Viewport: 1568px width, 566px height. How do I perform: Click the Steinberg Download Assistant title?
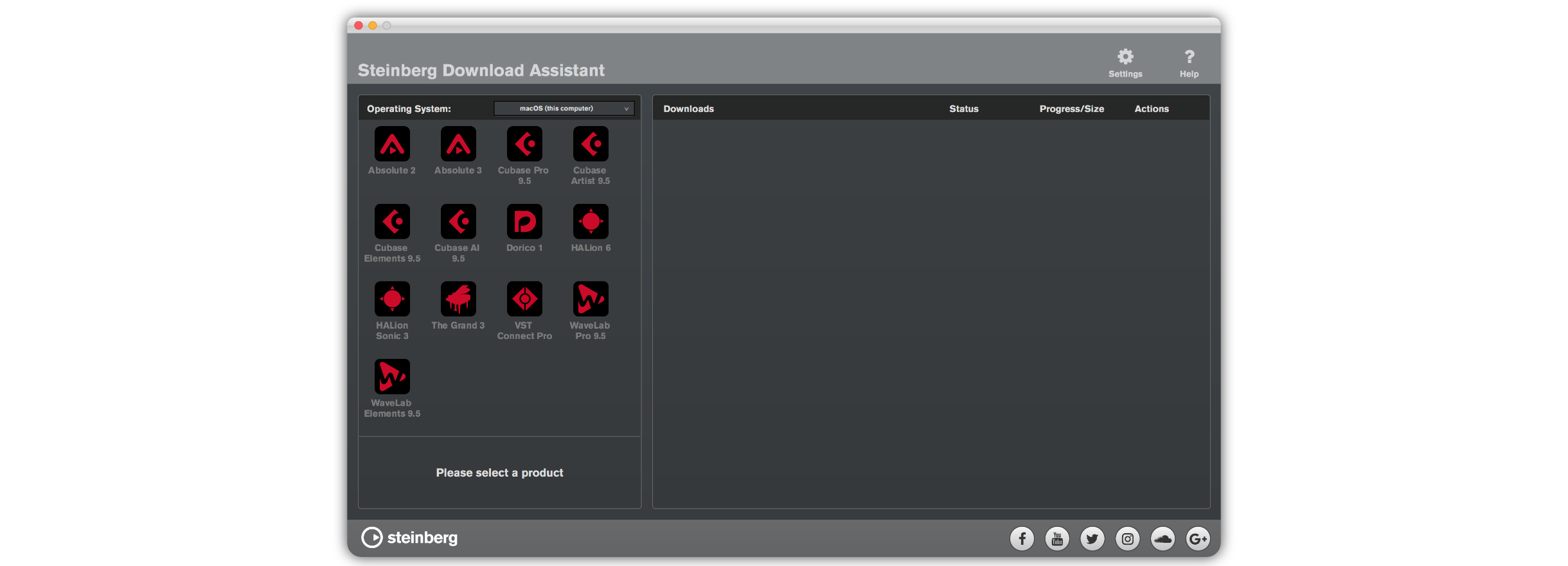481,70
